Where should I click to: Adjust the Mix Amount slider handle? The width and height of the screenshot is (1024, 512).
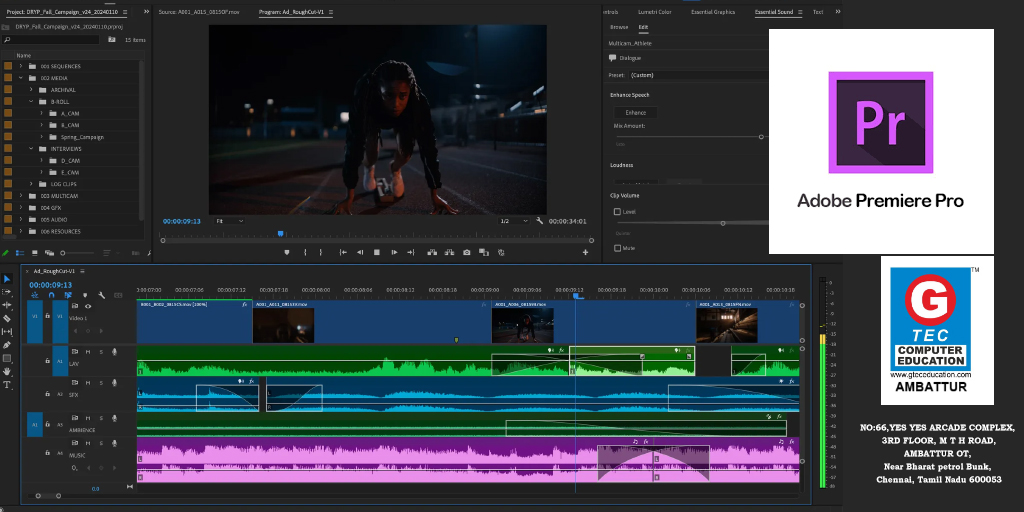760,136
